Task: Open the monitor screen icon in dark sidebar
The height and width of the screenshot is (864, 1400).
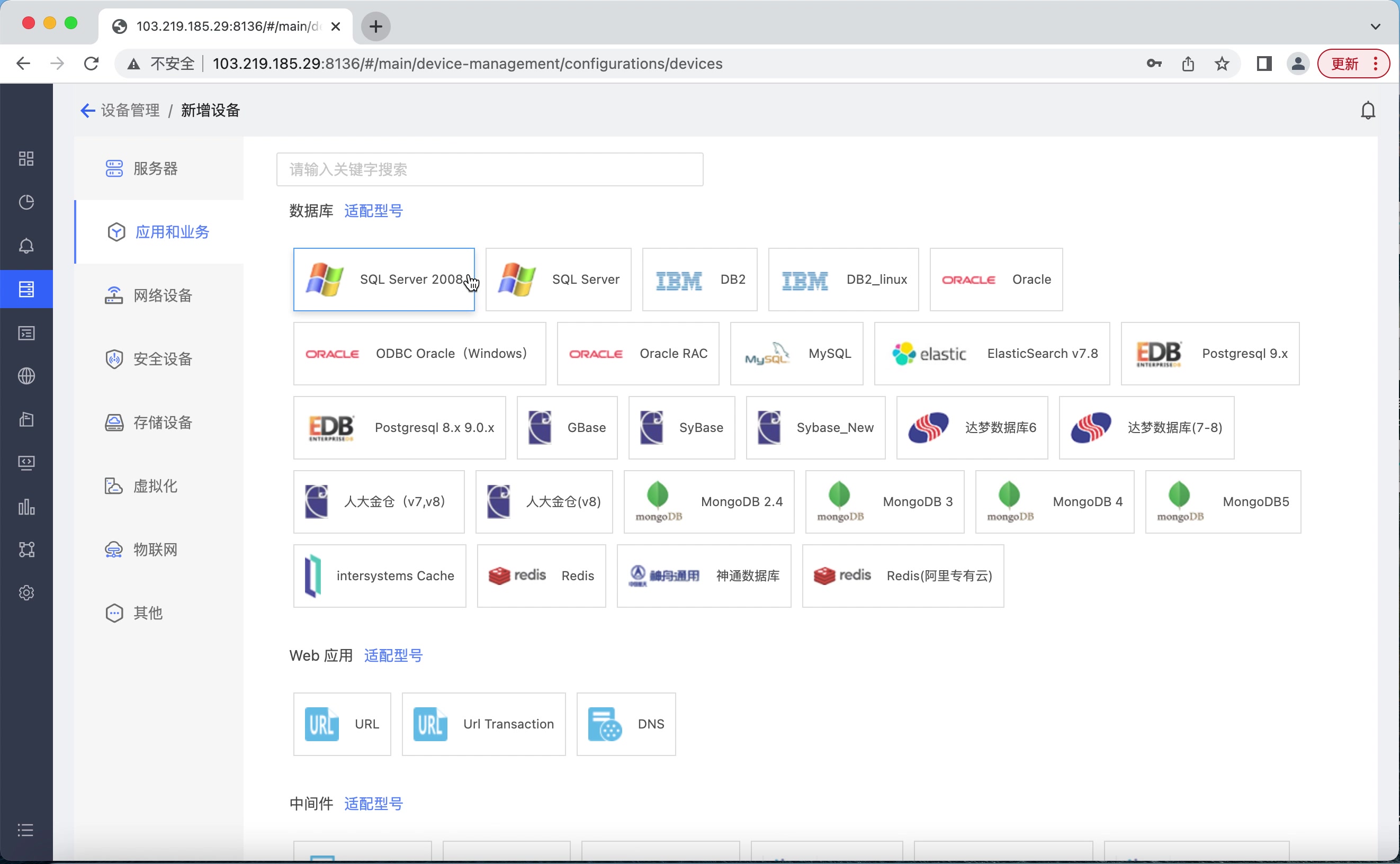Action: (26, 462)
